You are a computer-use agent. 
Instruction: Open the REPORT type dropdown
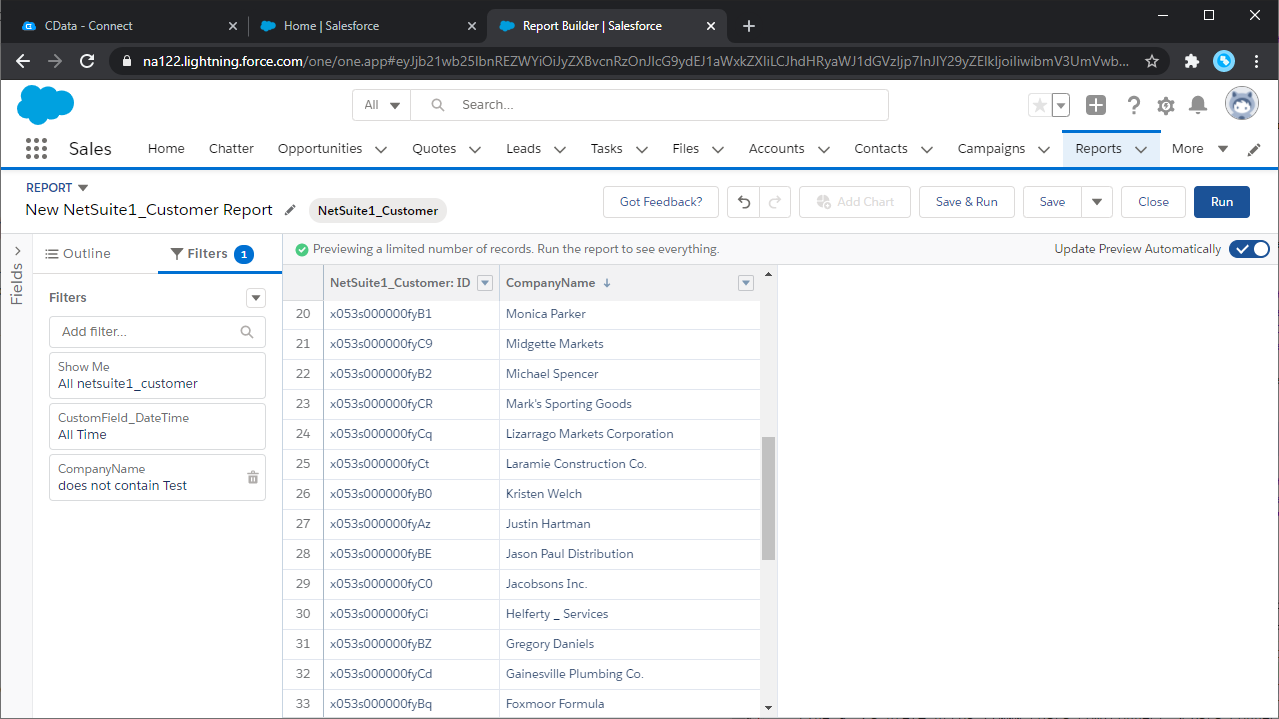tap(57, 188)
